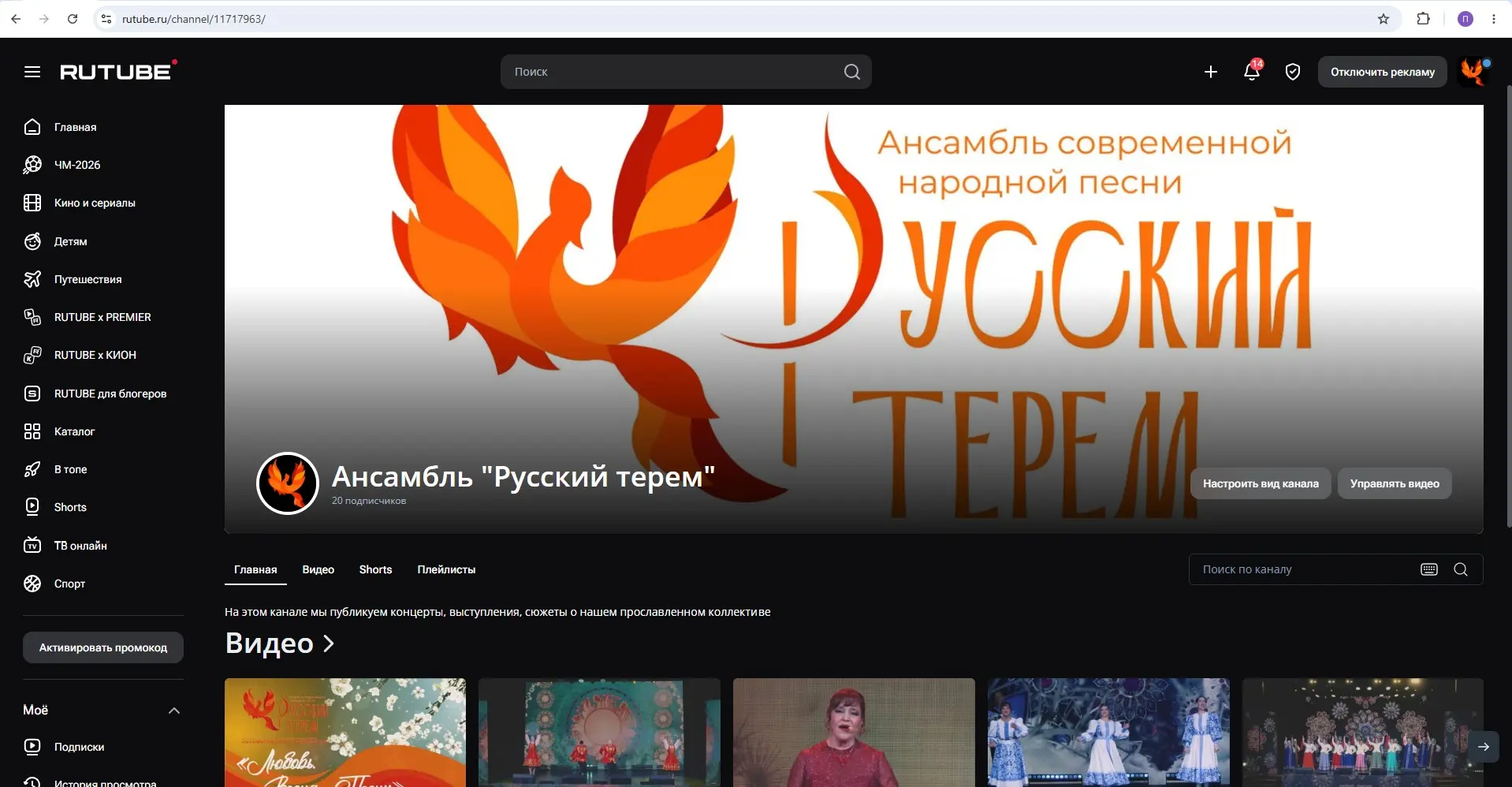Collapse the Моё section
Image resolution: width=1512 pixels, height=787 pixels.
click(x=174, y=711)
